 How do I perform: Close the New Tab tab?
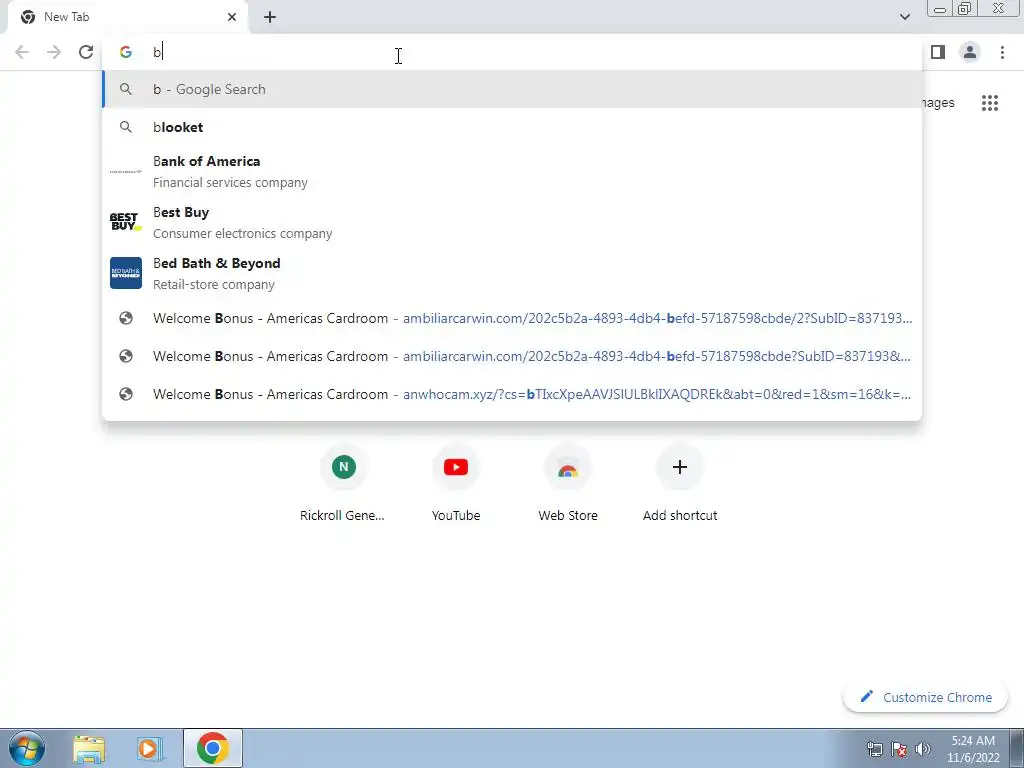pos(232,17)
